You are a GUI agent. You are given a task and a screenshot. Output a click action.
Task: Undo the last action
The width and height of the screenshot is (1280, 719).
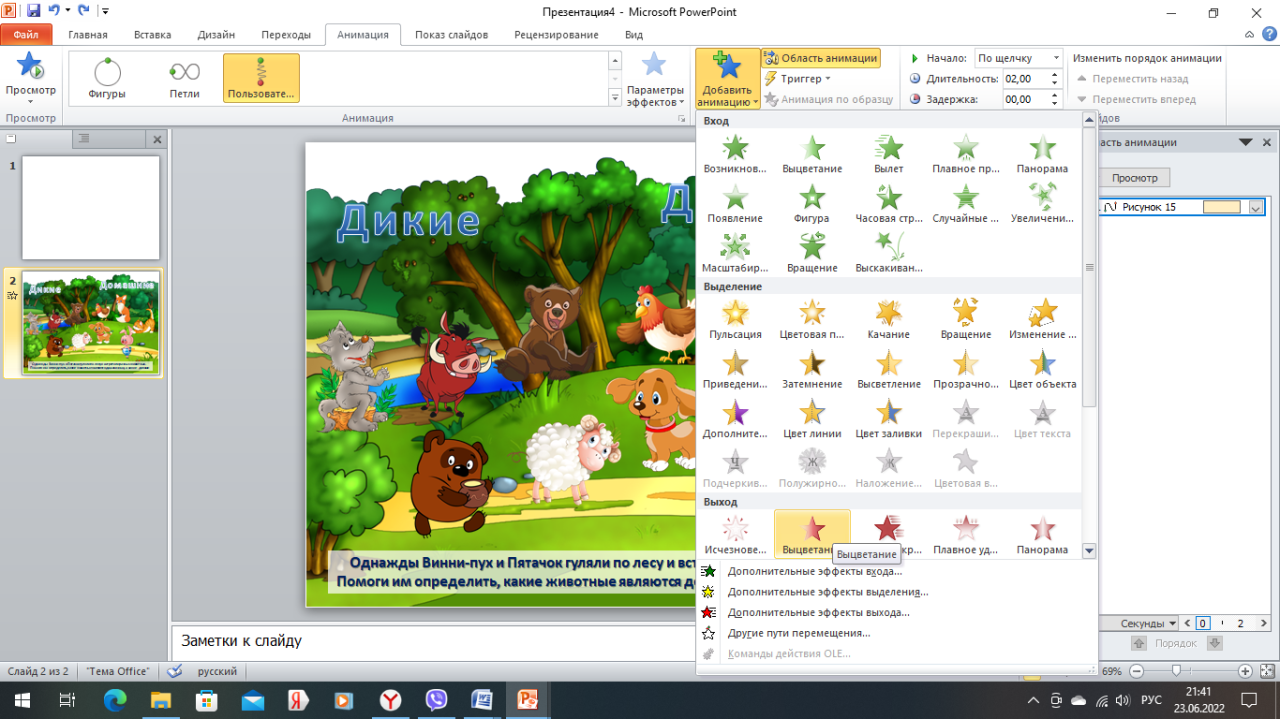(54, 11)
